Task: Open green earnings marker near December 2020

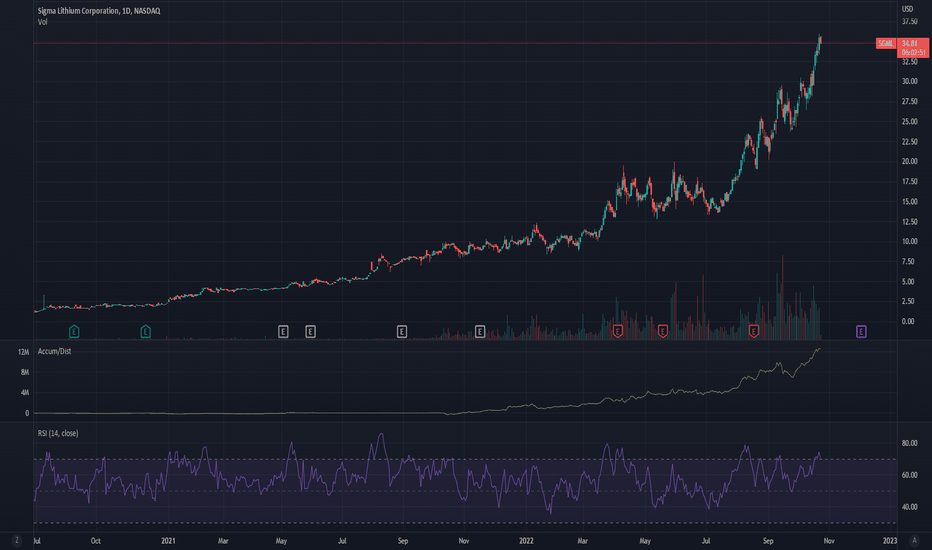Action: tap(145, 331)
